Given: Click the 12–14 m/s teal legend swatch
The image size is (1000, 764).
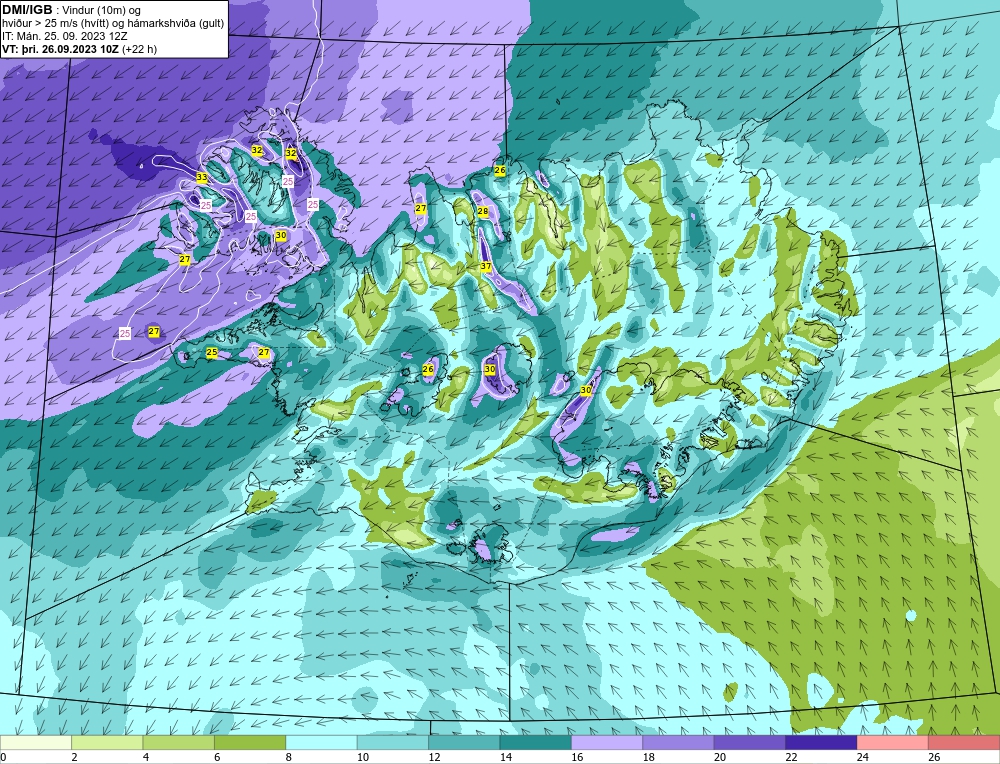Looking at the screenshot, I should (464, 743).
